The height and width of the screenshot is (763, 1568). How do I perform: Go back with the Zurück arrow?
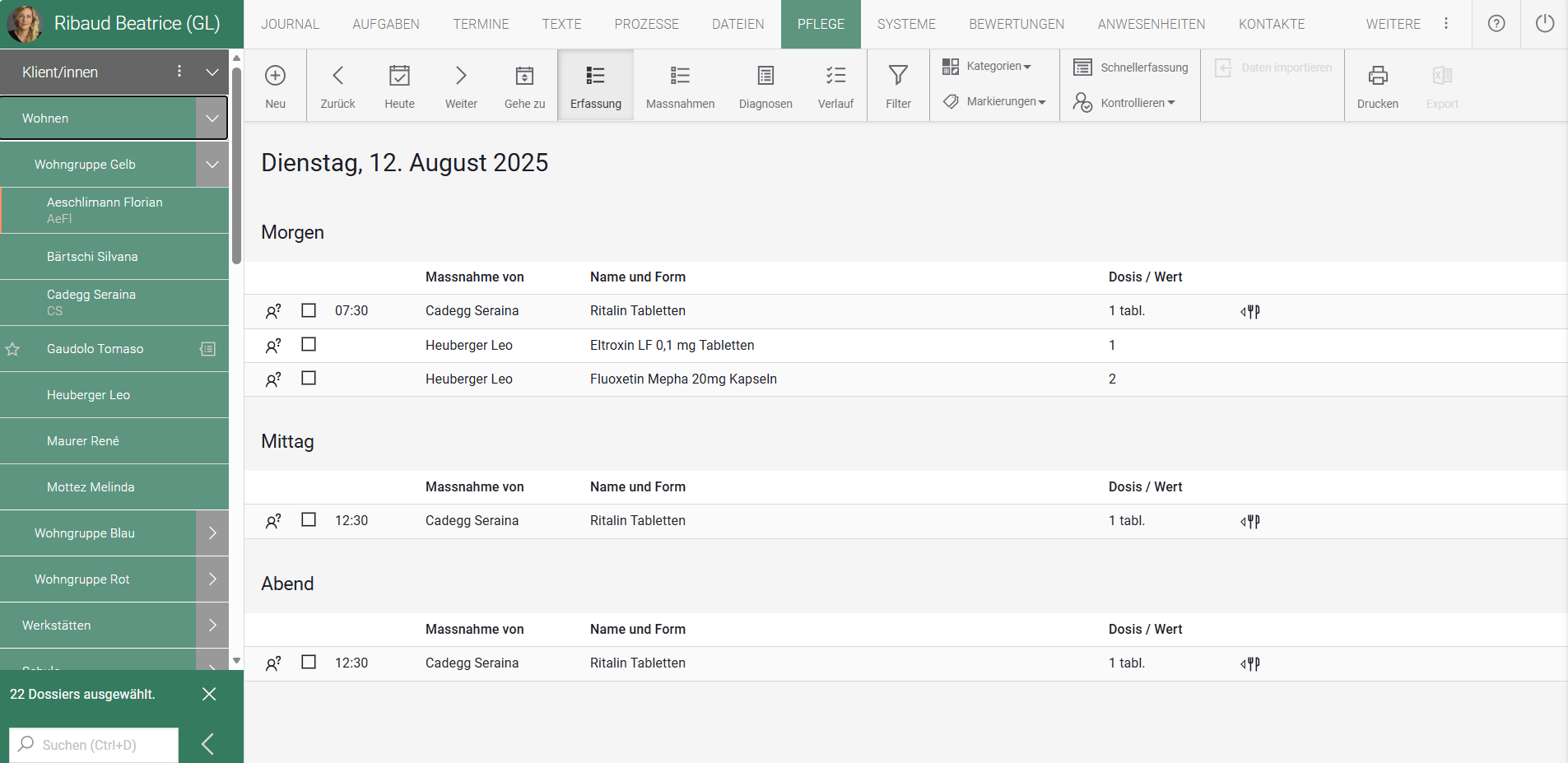337,76
